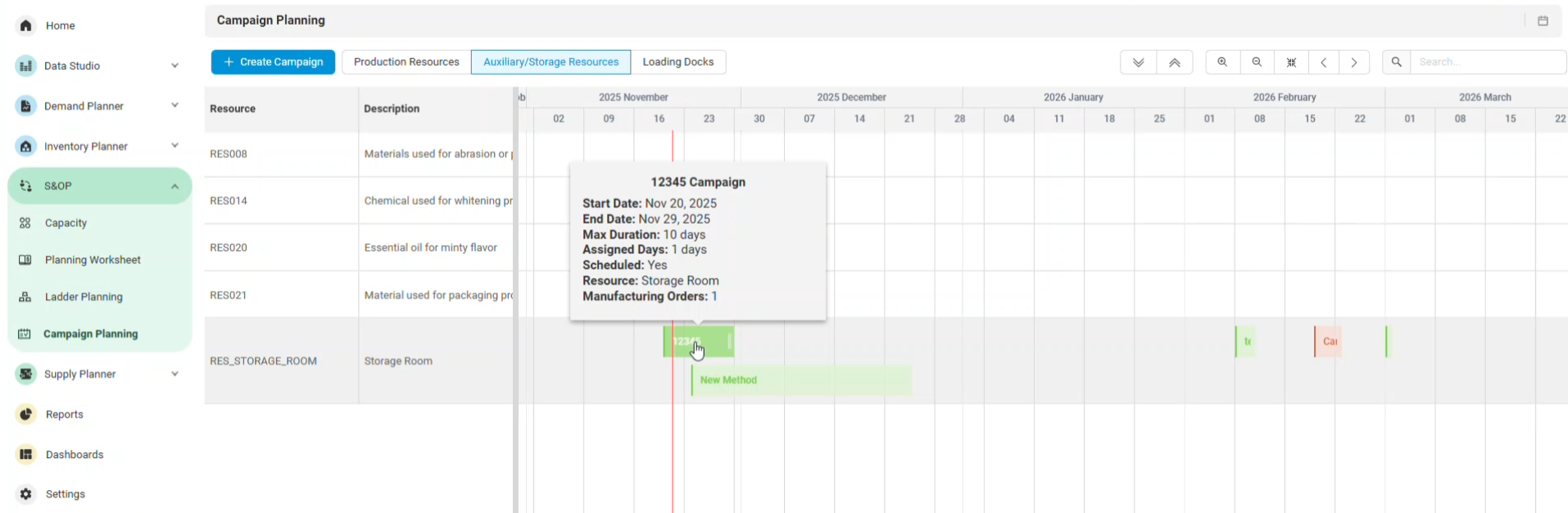Click the Data Studio sidebar icon

click(26, 66)
